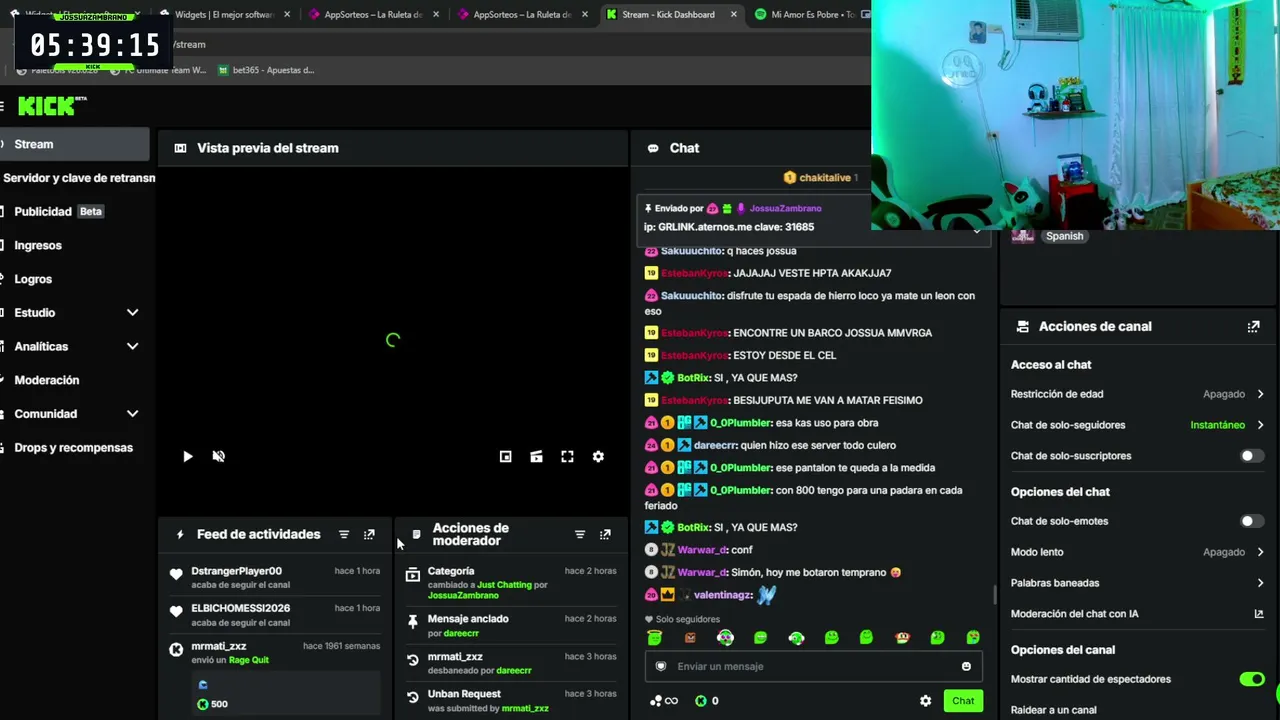This screenshot has height=720, width=1280.
Task: Open ELBICHOMESSI2026 follower entry
Action: coord(276,614)
